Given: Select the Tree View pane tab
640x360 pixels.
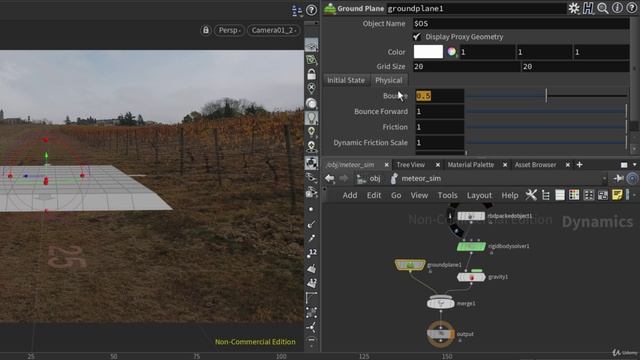Looking at the screenshot, I should click(411, 164).
